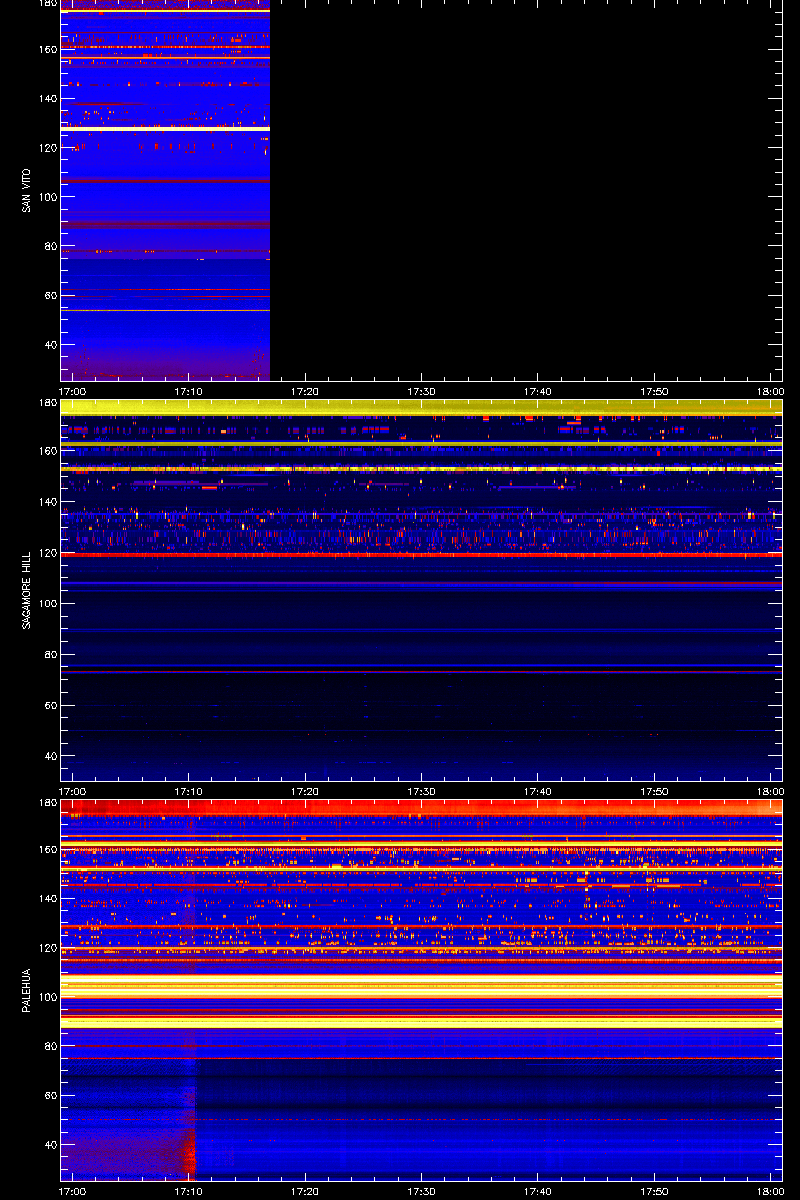
Task: Click 17:20 under the Palehua panel
Action: click(305, 1192)
